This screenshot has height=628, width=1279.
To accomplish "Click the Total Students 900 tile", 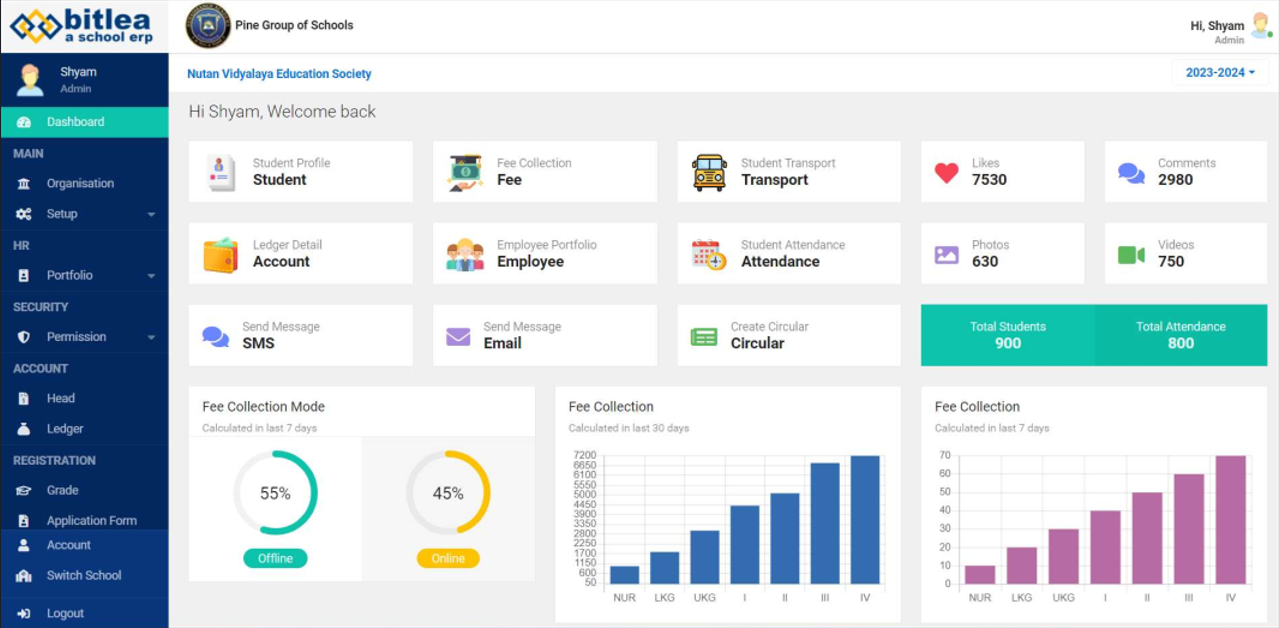I will tap(1007, 335).
